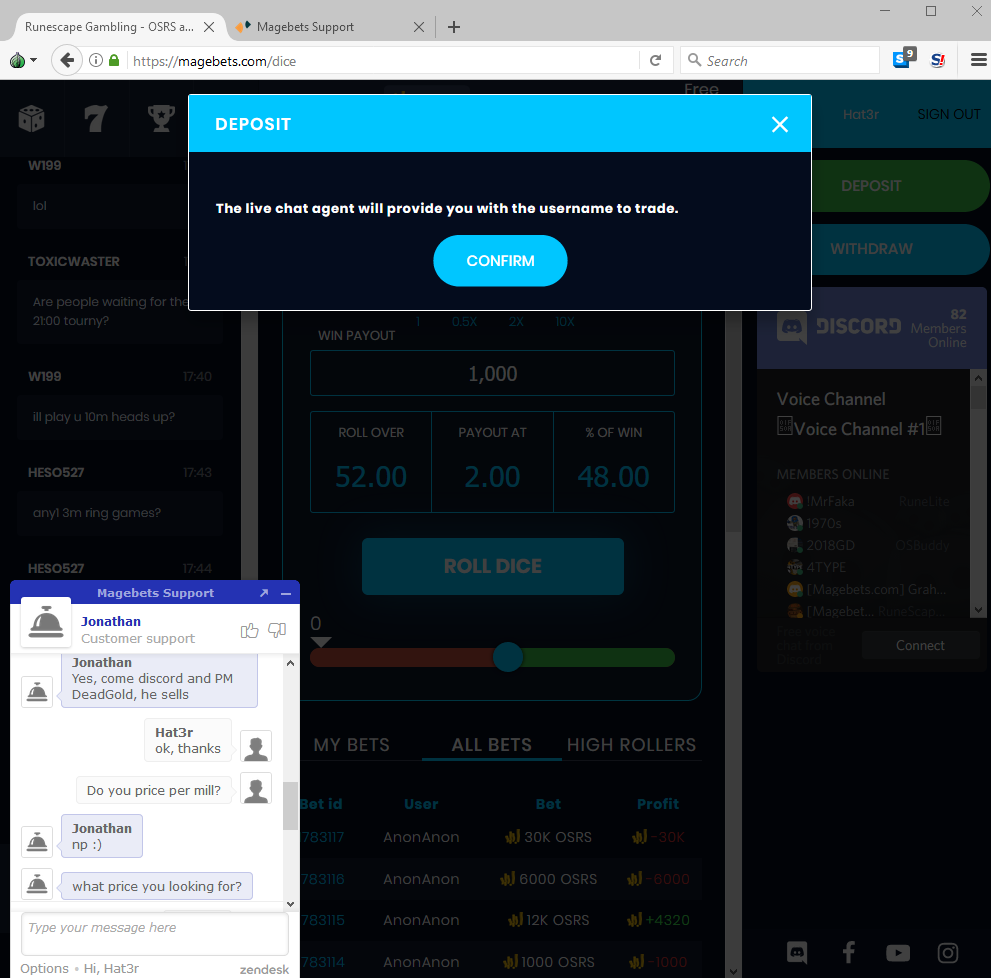991x978 pixels.
Task: Connect to Discord voice chat
Action: 920,645
